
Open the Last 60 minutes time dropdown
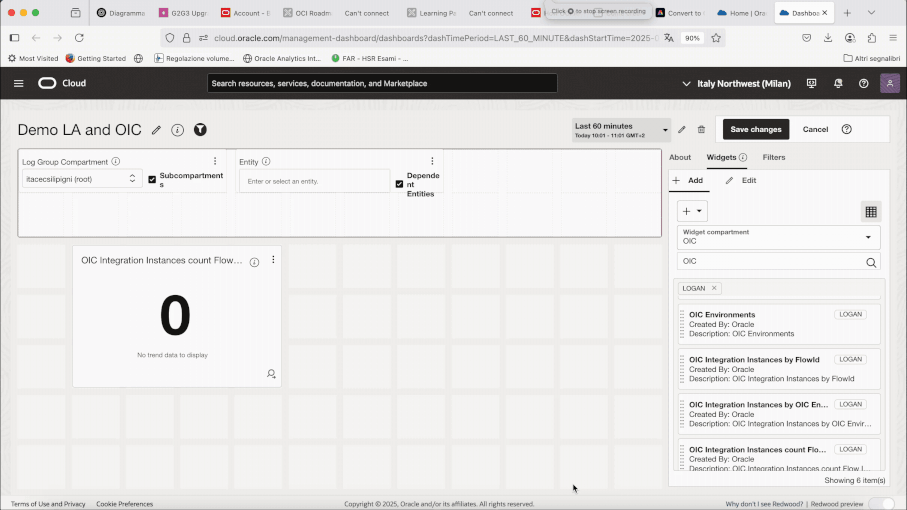(621, 130)
